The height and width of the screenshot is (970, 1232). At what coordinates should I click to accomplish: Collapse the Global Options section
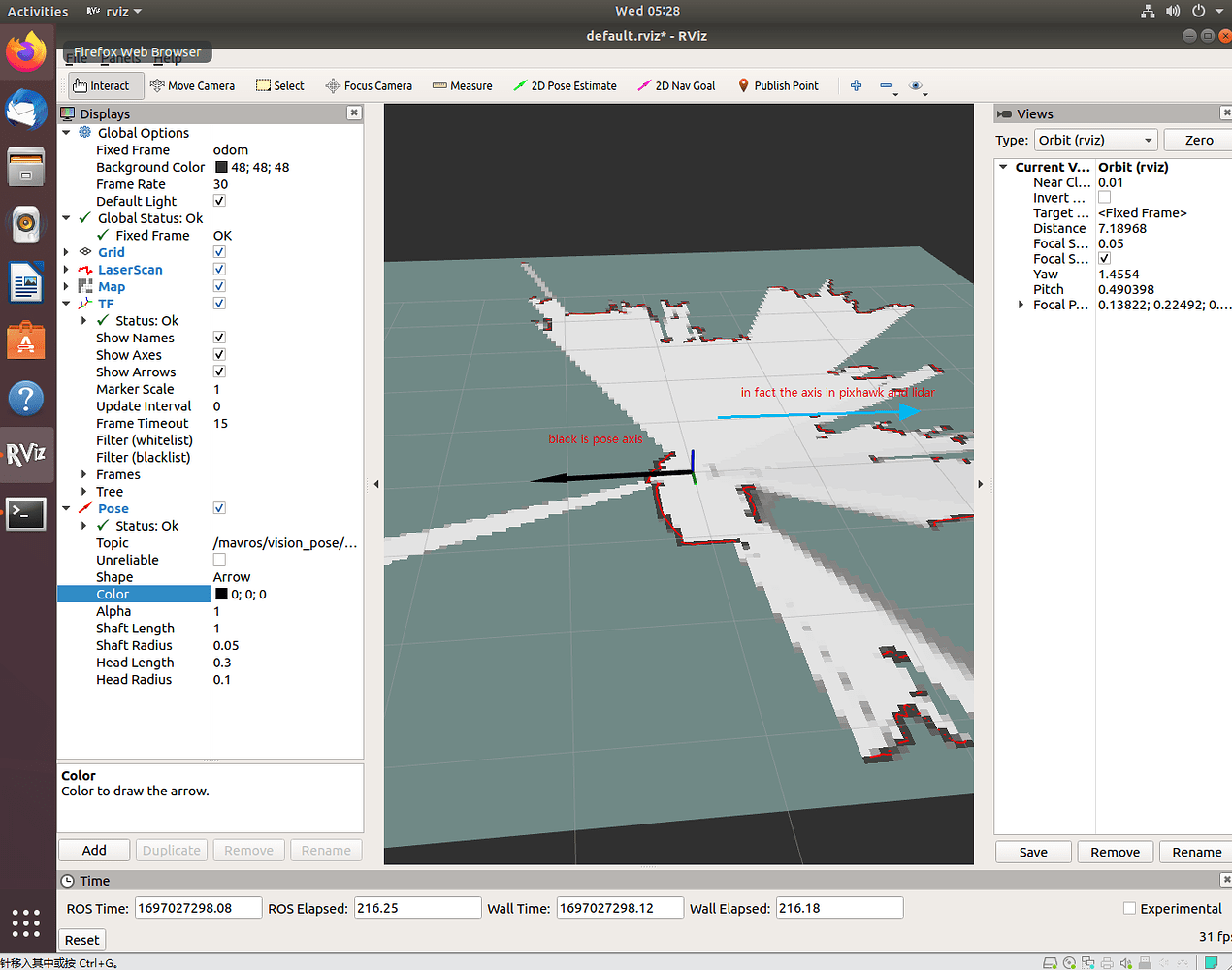[67, 132]
